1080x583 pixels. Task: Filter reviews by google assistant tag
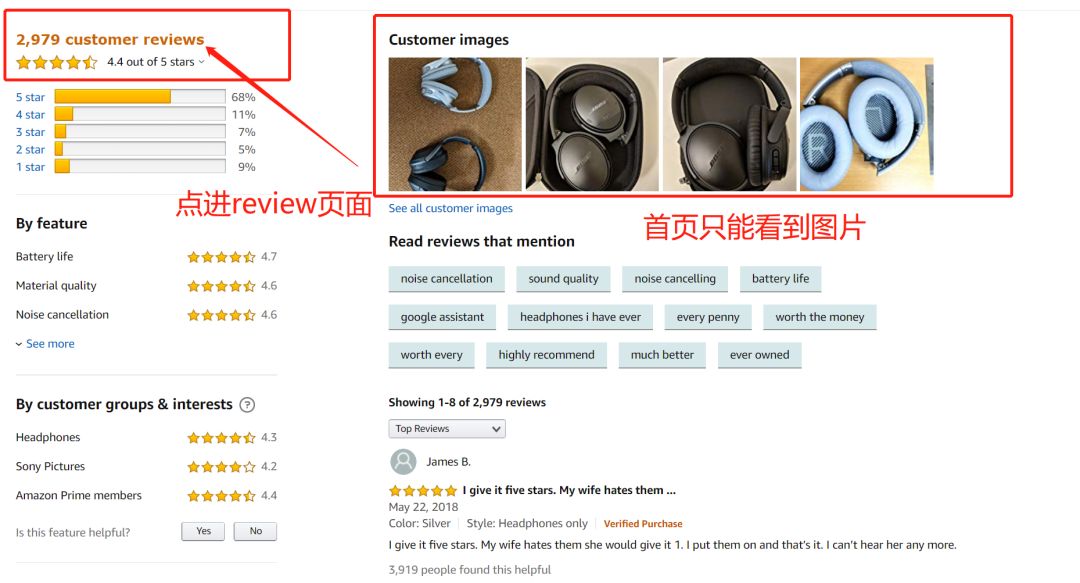442,318
